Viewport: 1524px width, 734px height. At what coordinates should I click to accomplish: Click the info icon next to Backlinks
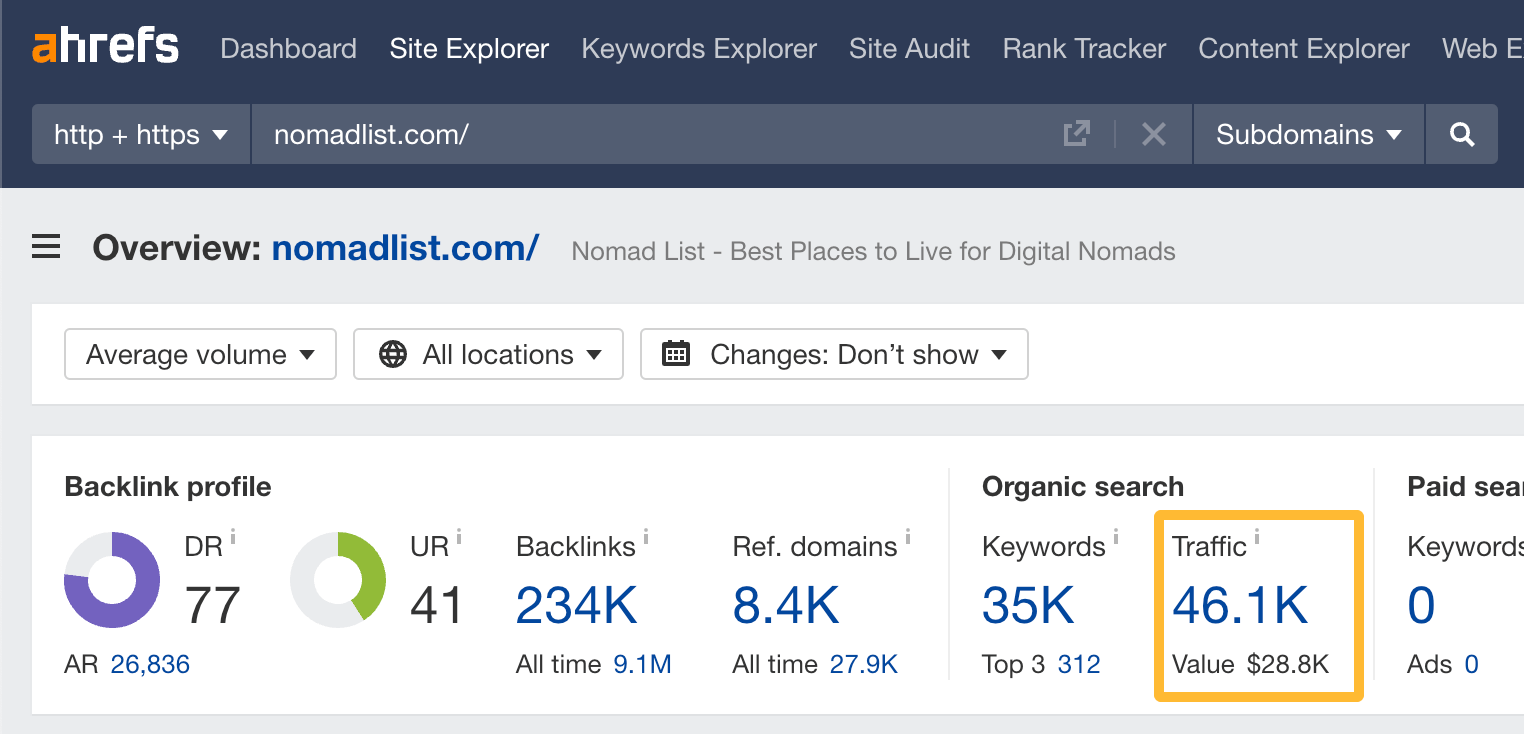[645, 536]
